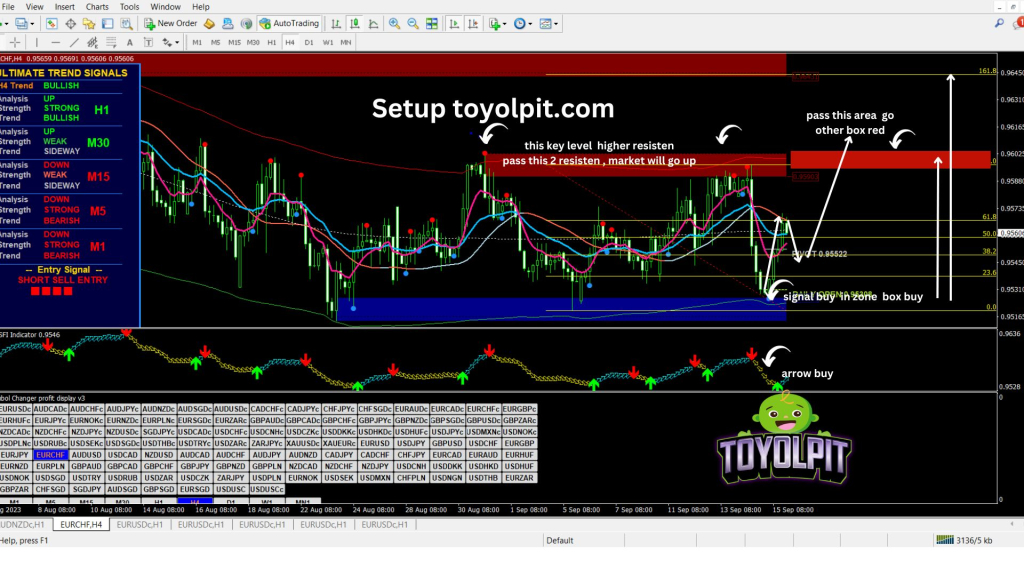1024x576 pixels.
Task: Select the horizontal line drawing tool
Action: (55, 42)
